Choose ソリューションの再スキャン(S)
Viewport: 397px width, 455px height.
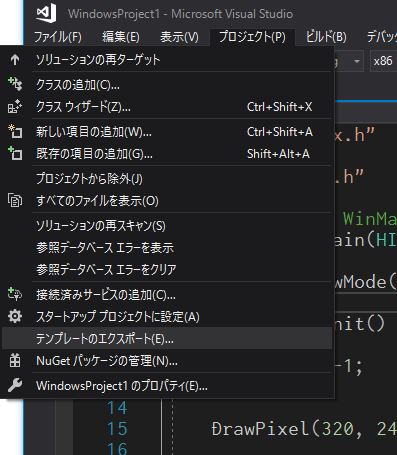(167, 226)
